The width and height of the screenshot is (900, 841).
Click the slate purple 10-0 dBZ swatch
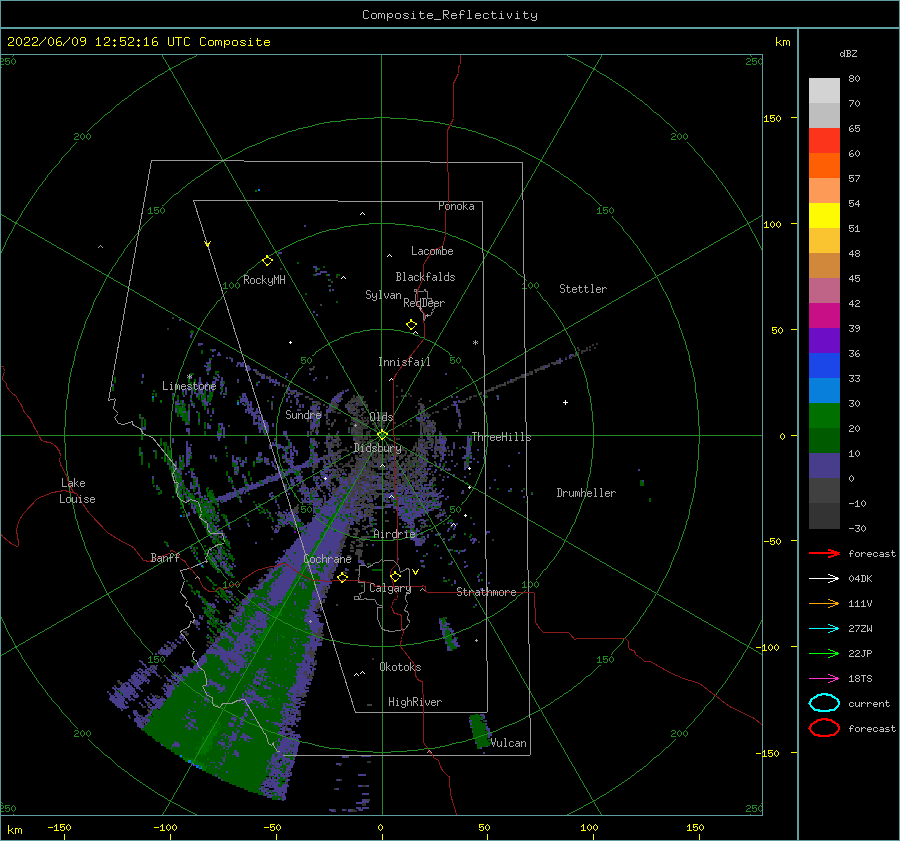pos(824,466)
